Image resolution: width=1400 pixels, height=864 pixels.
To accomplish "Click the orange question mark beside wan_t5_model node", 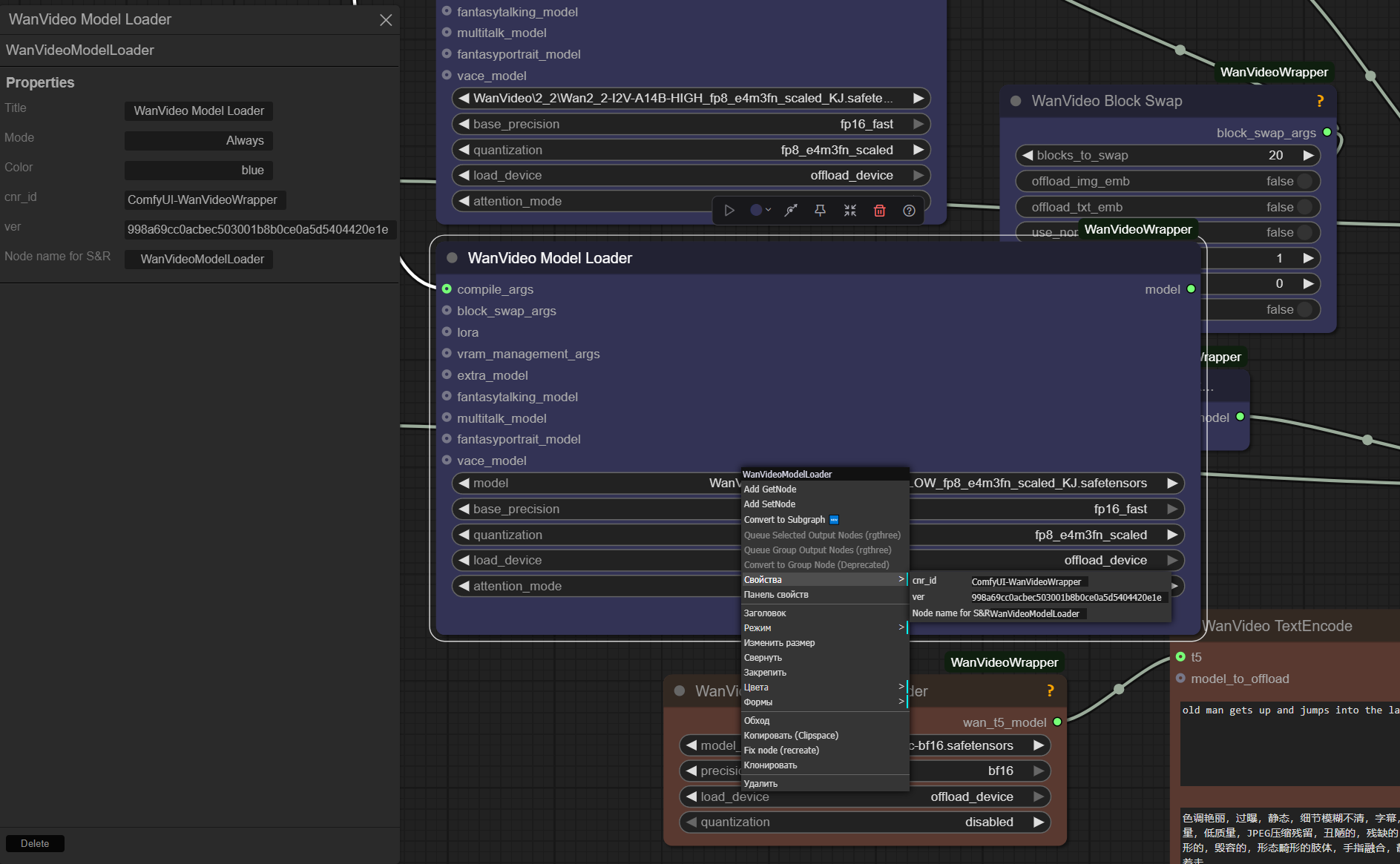I will [1050, 691].
